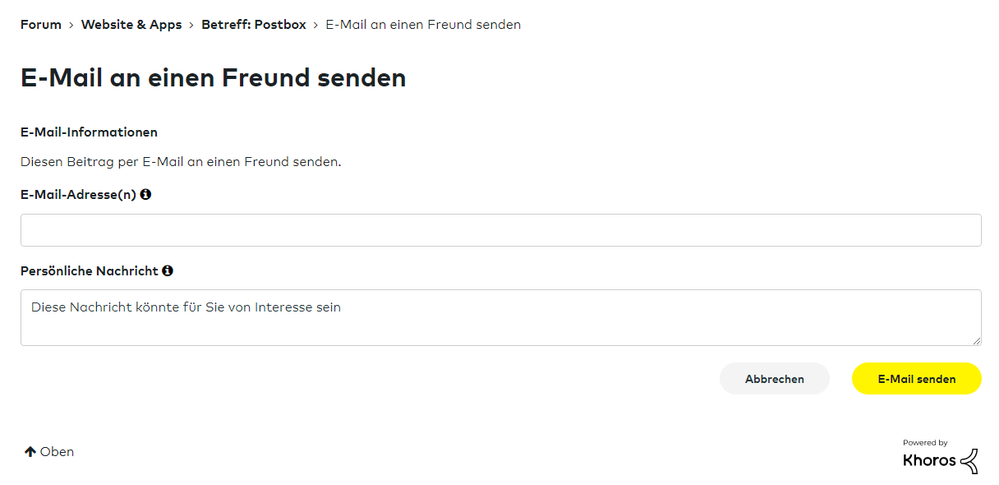Image resolution: width=999 pixels, height=485 pixels.
Task: Click the Powered by text
Action: click(925, 443)
